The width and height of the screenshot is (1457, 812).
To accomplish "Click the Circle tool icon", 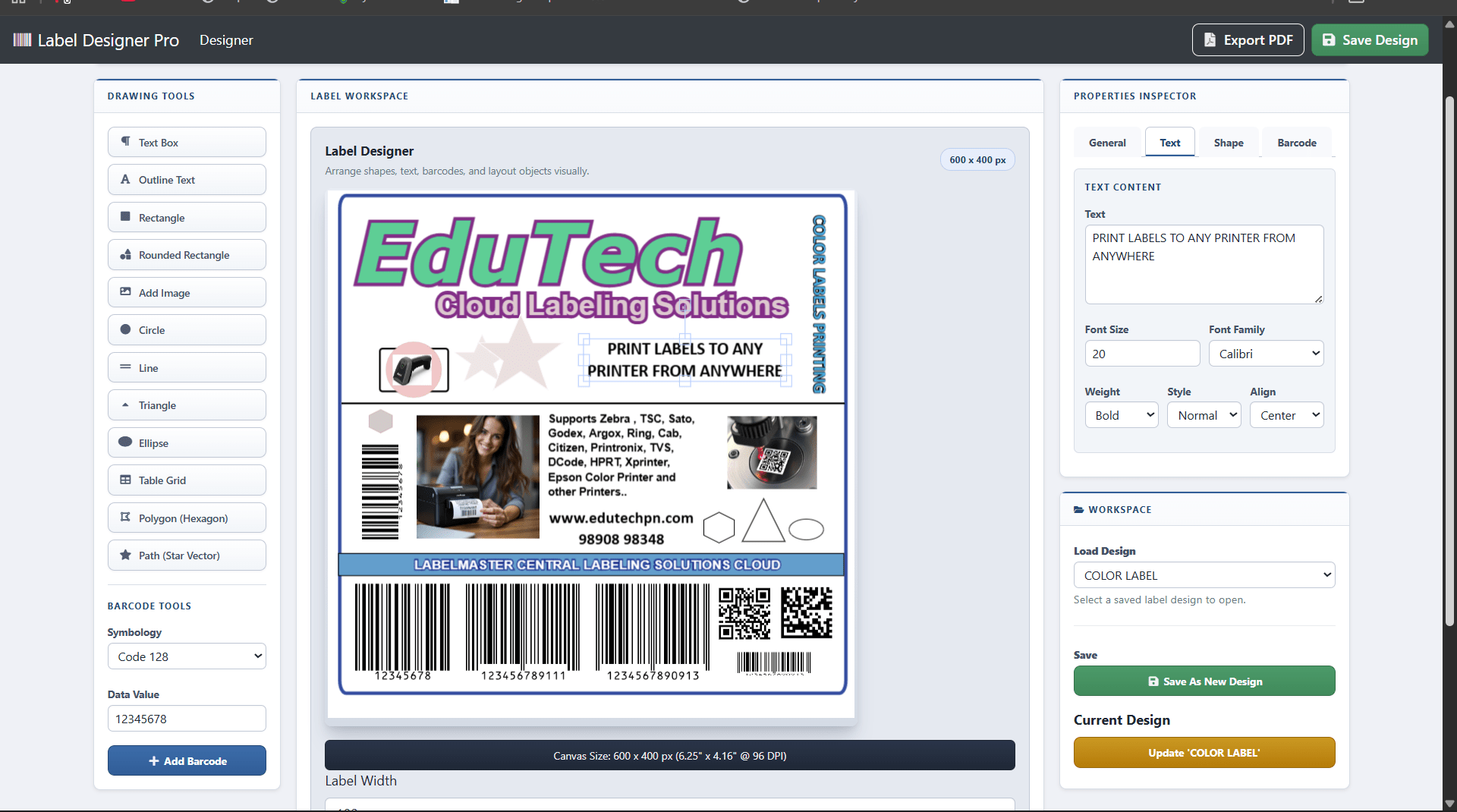I will (x=126, y=330).
